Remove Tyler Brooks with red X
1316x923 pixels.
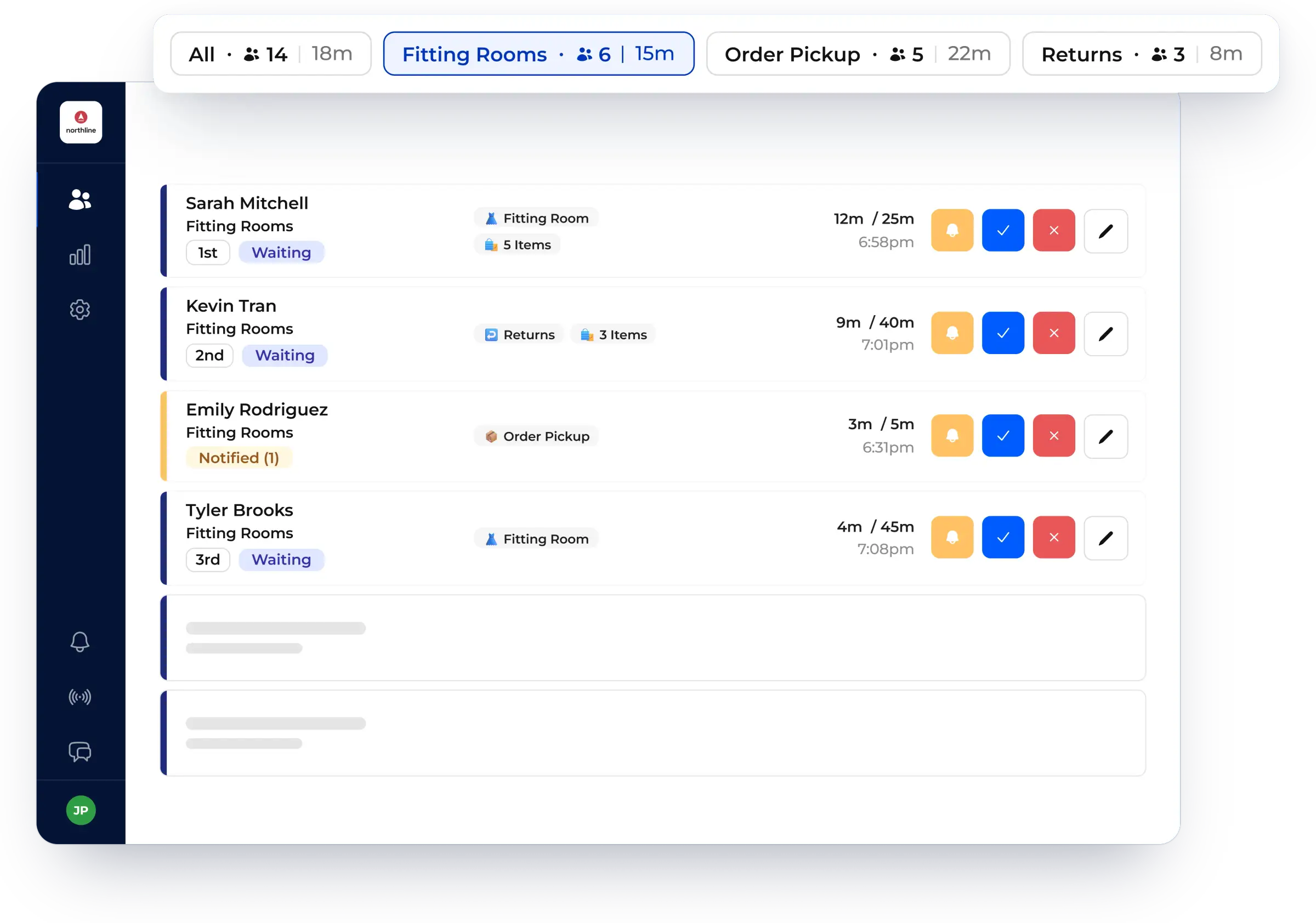pyautogui.click(x=1054, y=538)
